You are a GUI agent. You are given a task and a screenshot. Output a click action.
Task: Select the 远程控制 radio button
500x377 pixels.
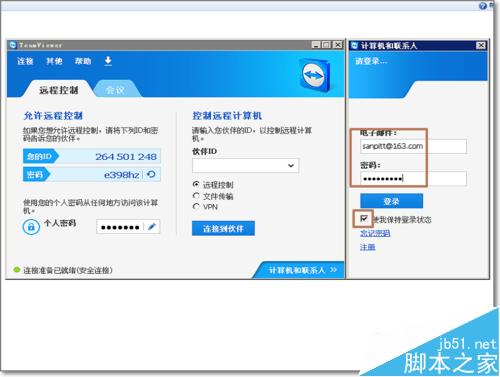tap(196, 184)
